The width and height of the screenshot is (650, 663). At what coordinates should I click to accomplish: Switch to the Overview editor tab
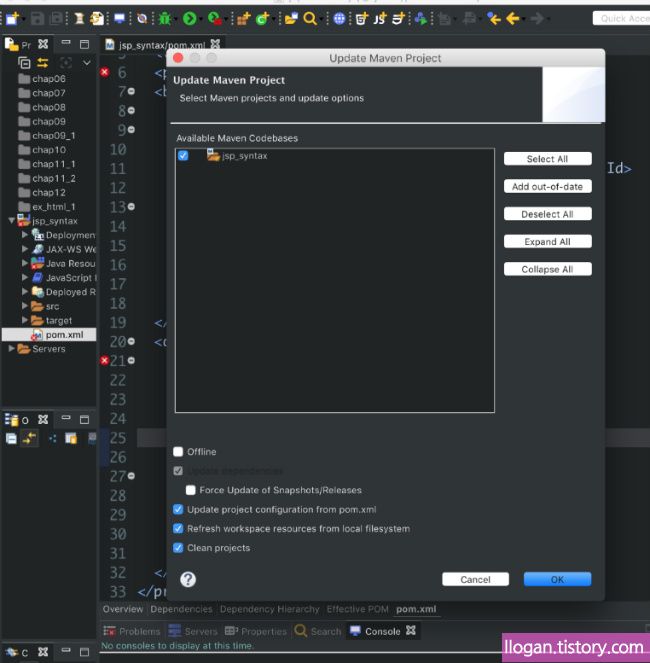123,609
